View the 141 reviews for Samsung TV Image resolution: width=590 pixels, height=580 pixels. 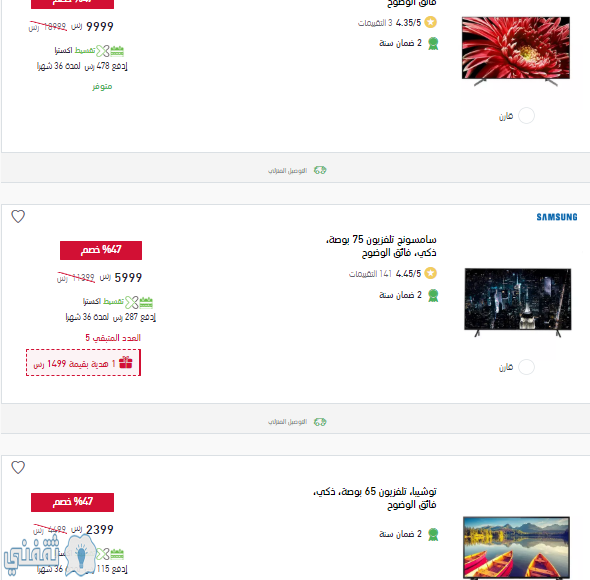(x=370, y=274)
